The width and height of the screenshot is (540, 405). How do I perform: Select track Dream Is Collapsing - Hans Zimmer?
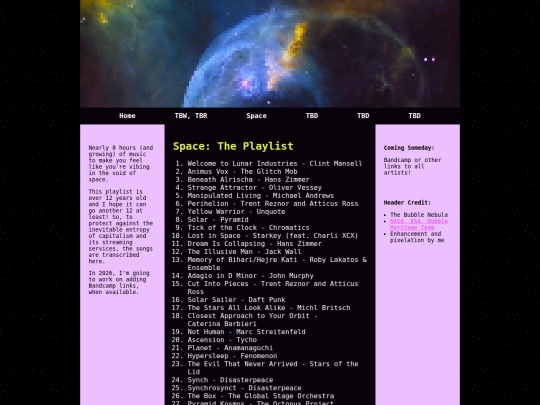coord(255,243)
